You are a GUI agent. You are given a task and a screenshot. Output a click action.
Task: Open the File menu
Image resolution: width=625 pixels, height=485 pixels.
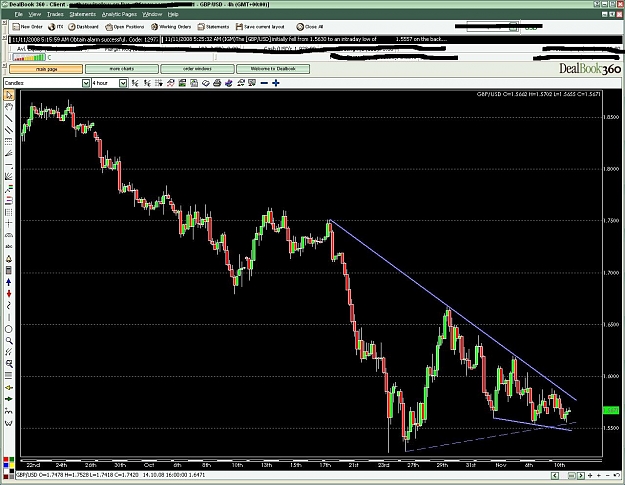click(x=19, y=14)
